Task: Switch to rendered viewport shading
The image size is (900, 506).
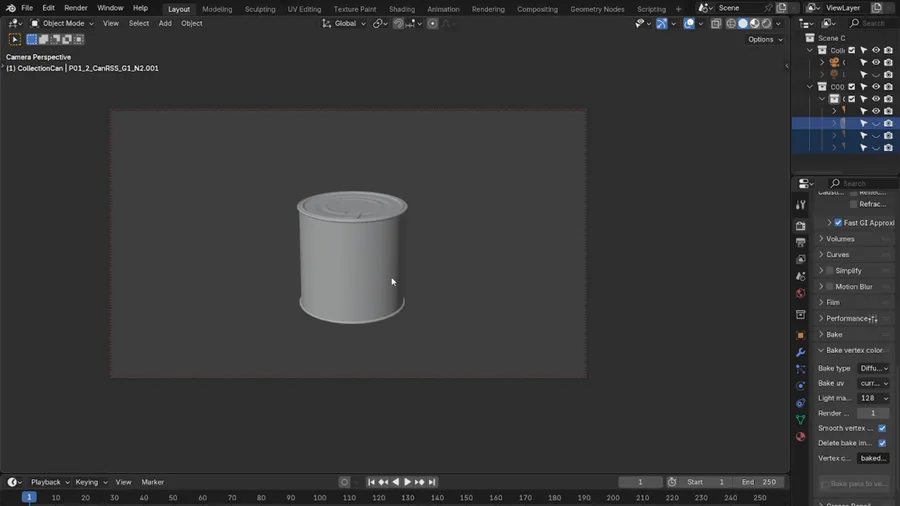Action: point(767,23)
